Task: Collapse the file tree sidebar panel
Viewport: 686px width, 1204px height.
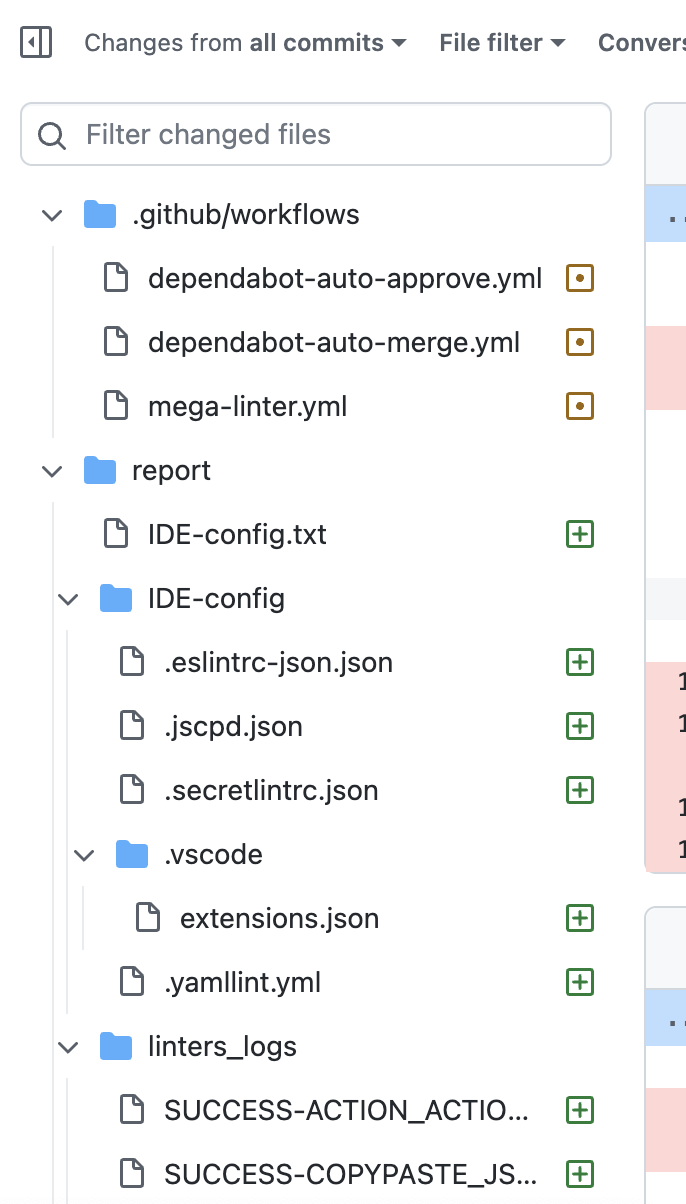Action: coord(35,42)
